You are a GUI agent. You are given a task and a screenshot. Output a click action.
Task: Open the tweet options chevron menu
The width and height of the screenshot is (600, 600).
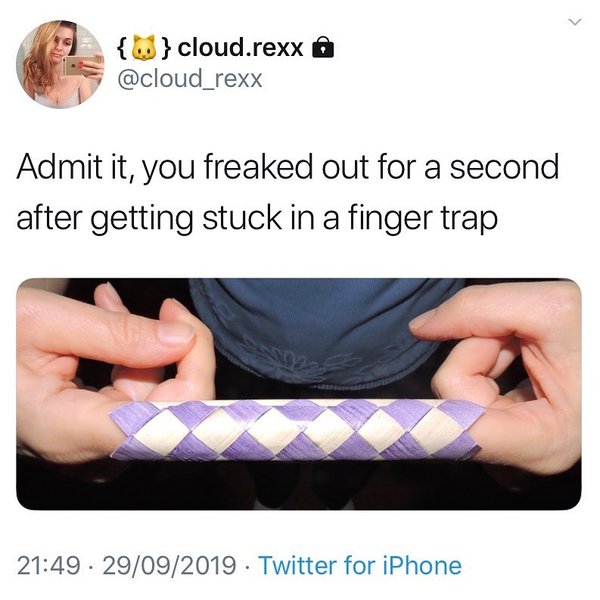(574, 23)
